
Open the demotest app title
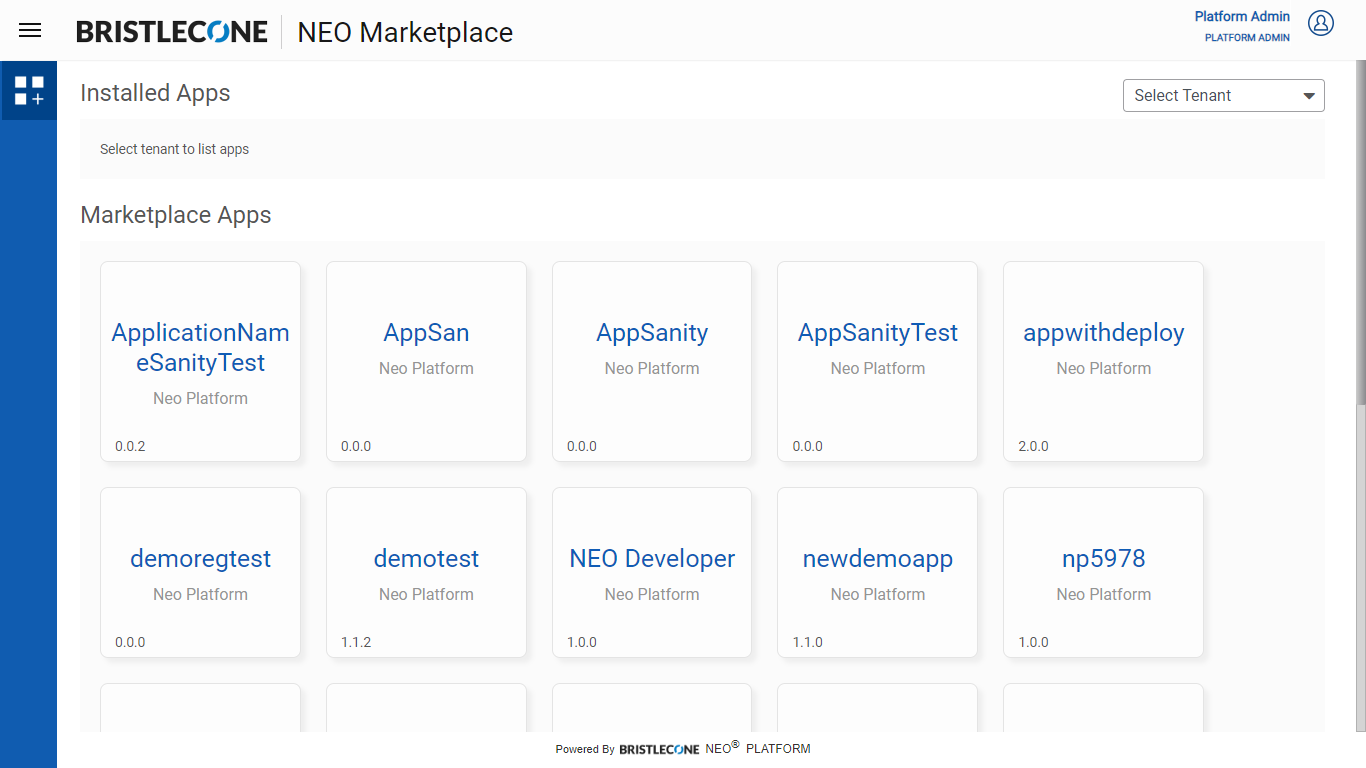(426, 559)
